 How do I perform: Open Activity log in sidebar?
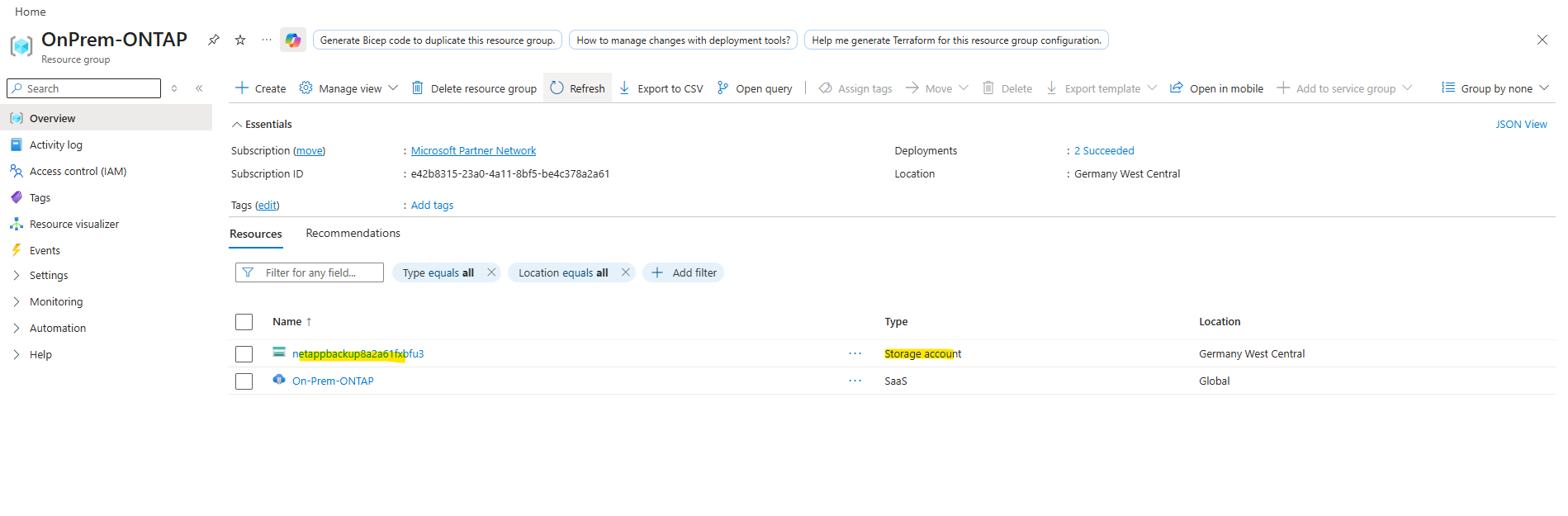pos(55,145)
